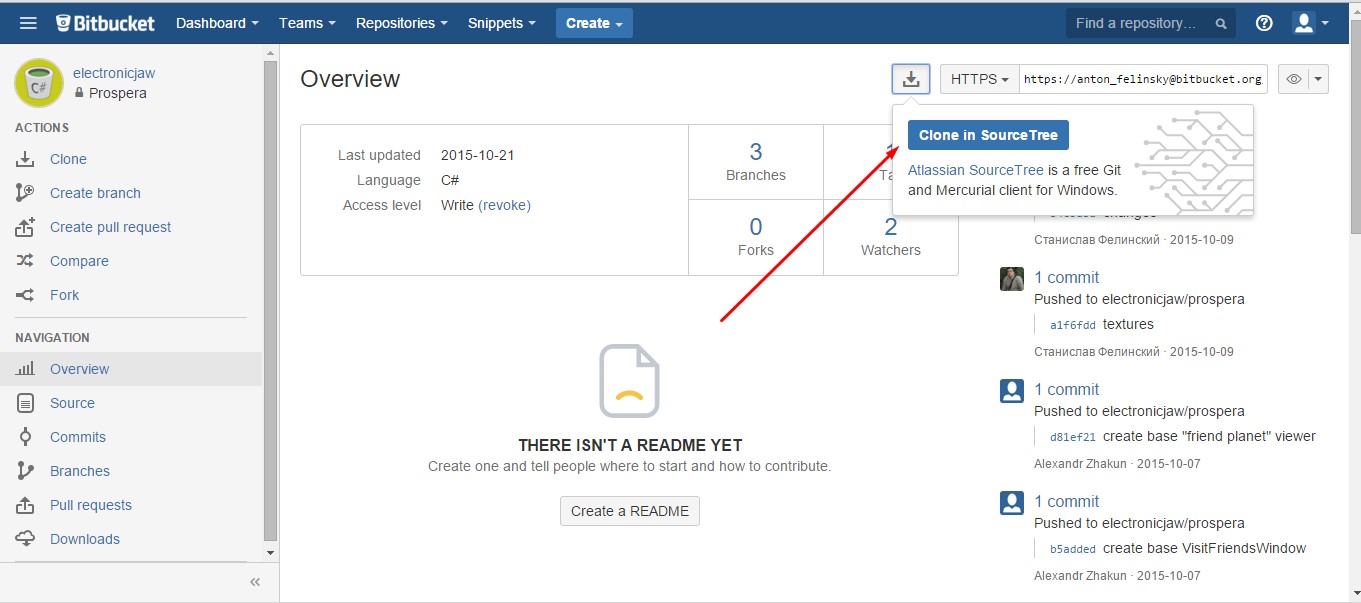Click the photo avatar beside textures commit
Viewport: 1361px width, 603px height.
point(1012,279)
